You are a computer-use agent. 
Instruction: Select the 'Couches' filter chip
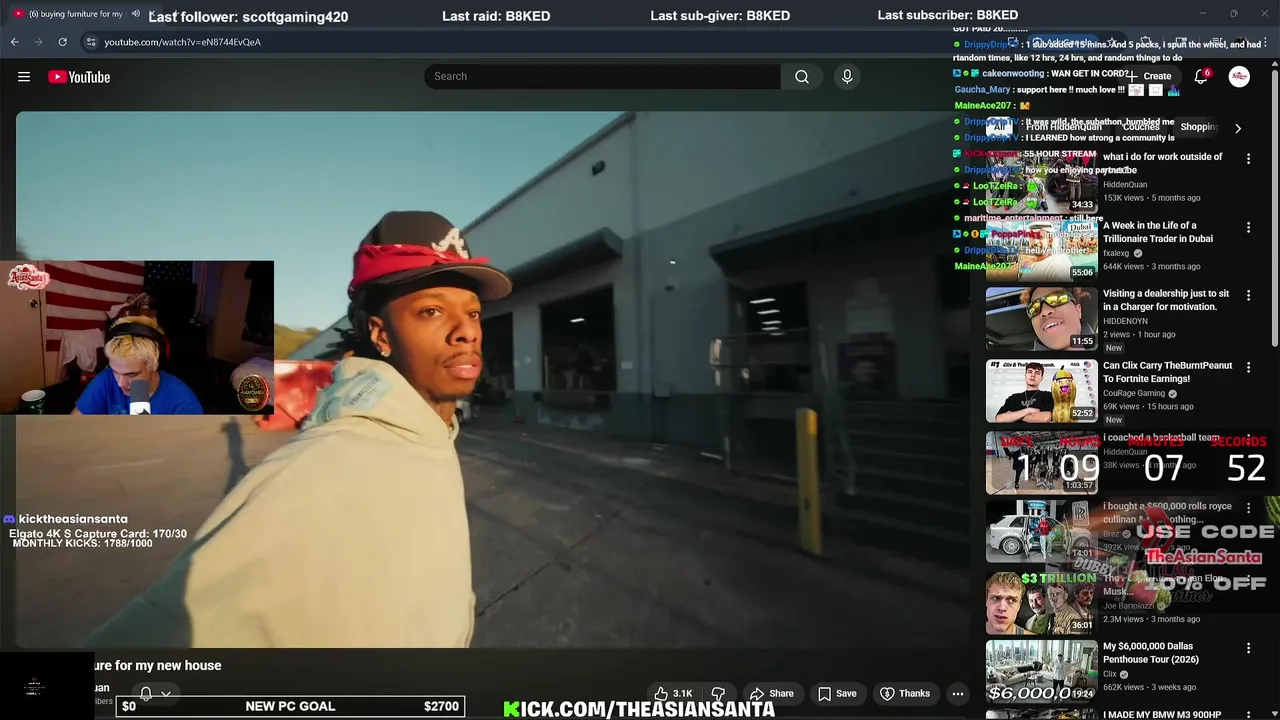point(1141,127)
